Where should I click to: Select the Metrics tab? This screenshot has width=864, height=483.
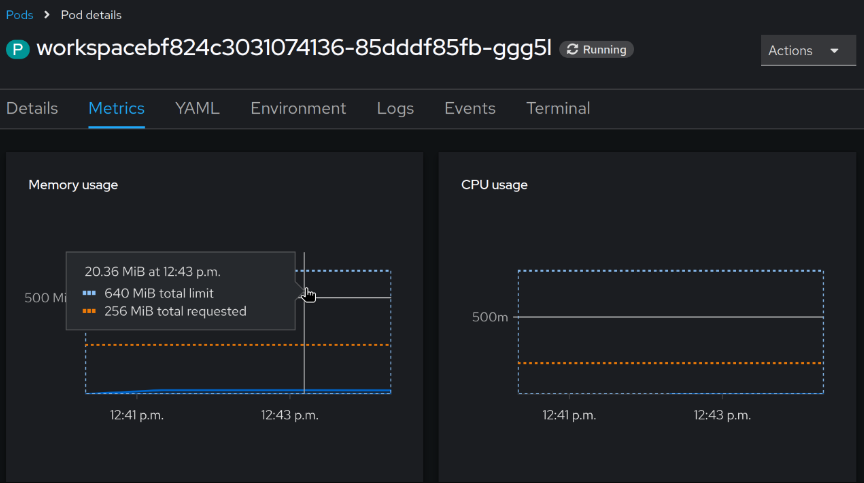116,108
